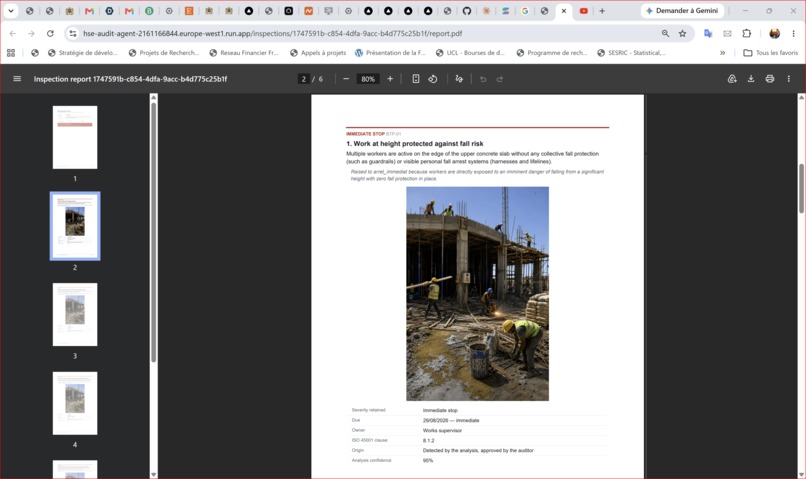This screenshot has height=479, width=806.
Task: Click the construction site photo
Action: (x=478, y=293)
